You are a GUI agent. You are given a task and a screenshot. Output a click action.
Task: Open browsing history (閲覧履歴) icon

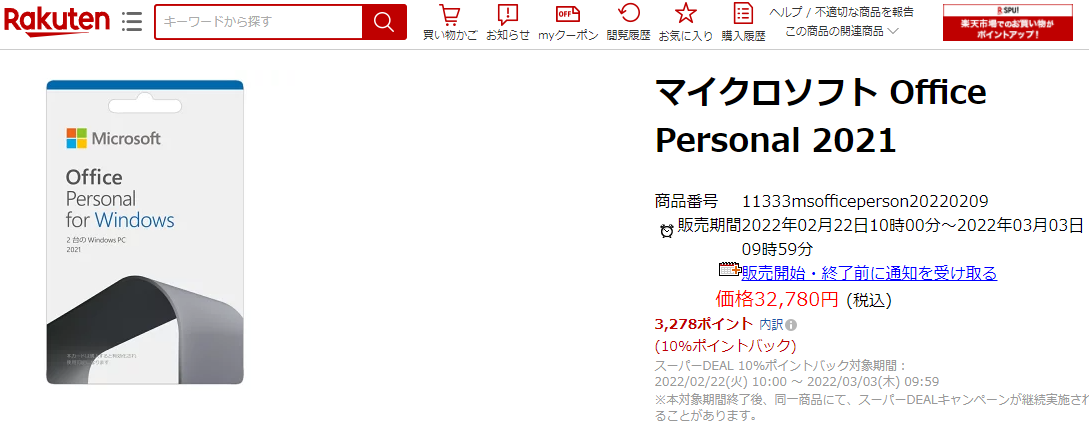[629, 22]
